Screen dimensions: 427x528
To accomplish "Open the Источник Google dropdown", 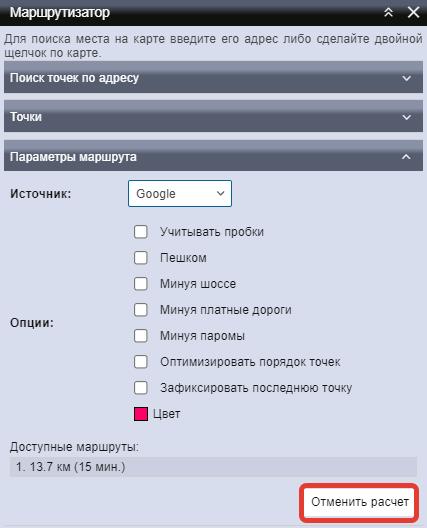I will pos(180,194).
